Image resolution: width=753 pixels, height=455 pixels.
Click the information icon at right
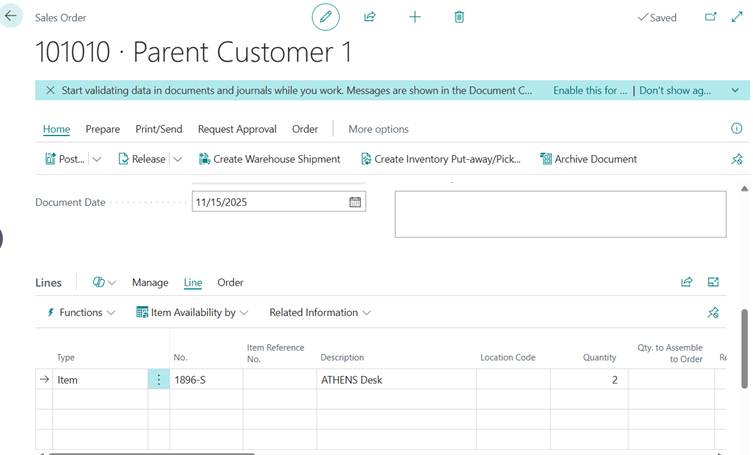coord(737,129)
